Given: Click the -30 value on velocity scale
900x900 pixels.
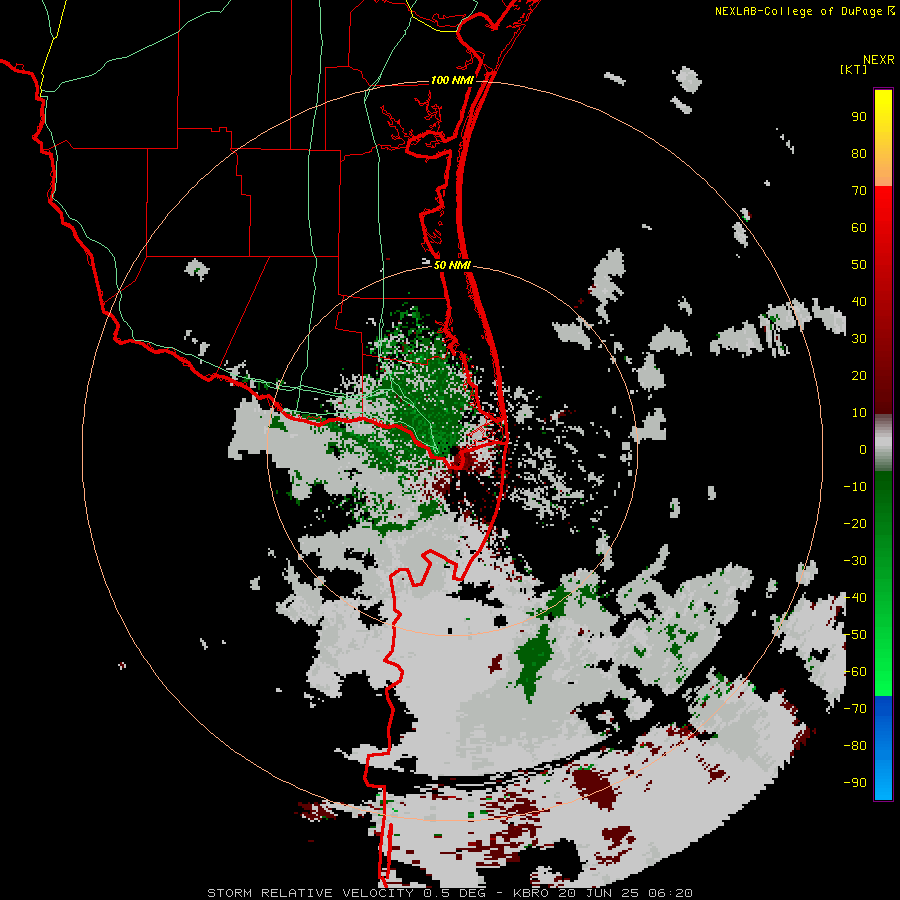Looking at the screenshot, I should click(x=855, y=560).
